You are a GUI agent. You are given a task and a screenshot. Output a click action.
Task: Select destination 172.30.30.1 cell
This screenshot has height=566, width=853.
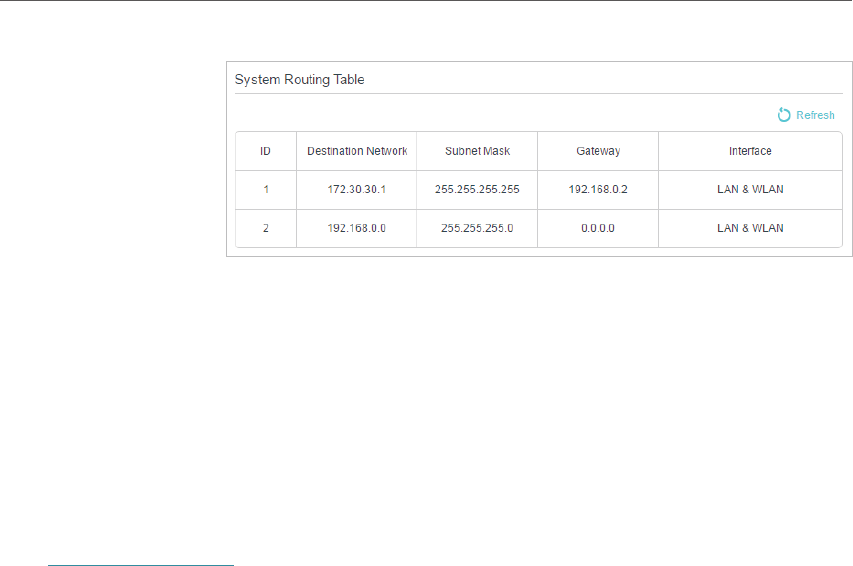pos(357,190)
